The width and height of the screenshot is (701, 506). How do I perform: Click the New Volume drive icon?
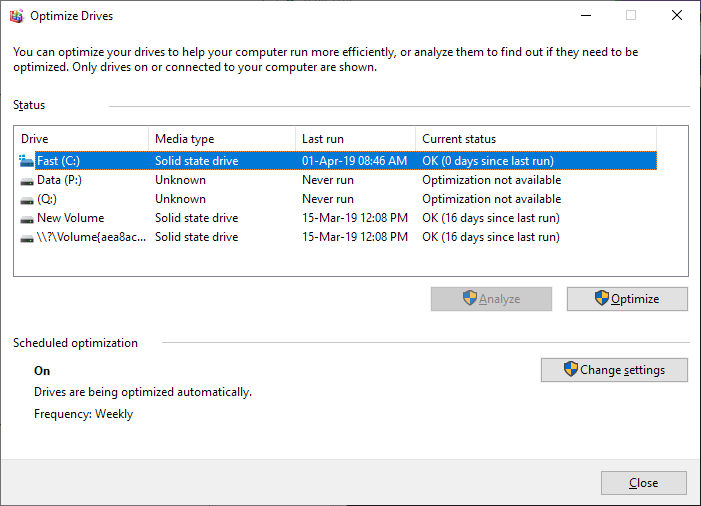tap(27, 219)
